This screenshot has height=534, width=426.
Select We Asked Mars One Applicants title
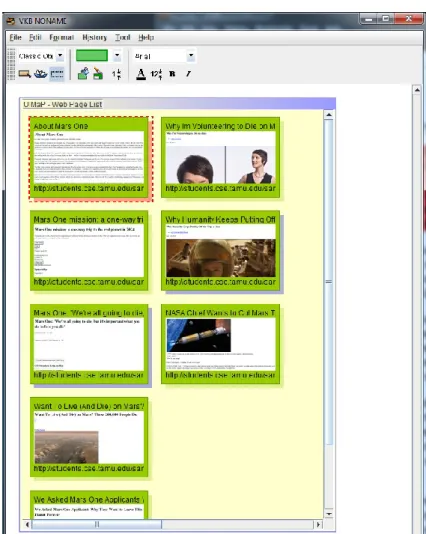[x=89, y=500]
